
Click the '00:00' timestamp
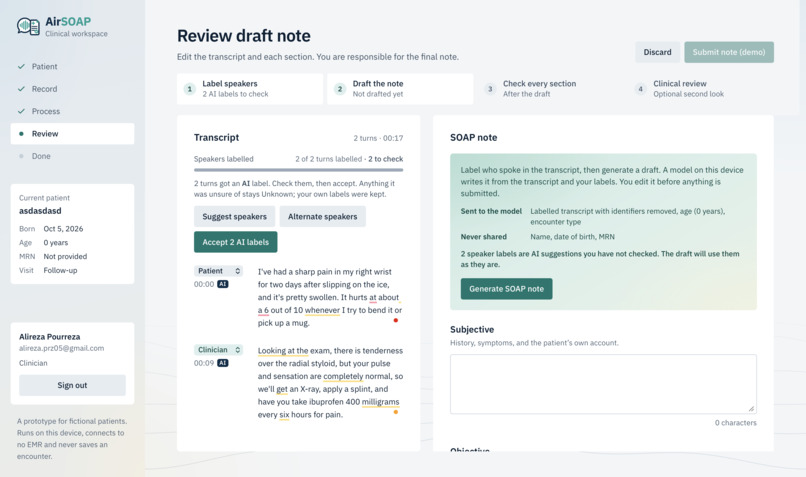point(204,284)
